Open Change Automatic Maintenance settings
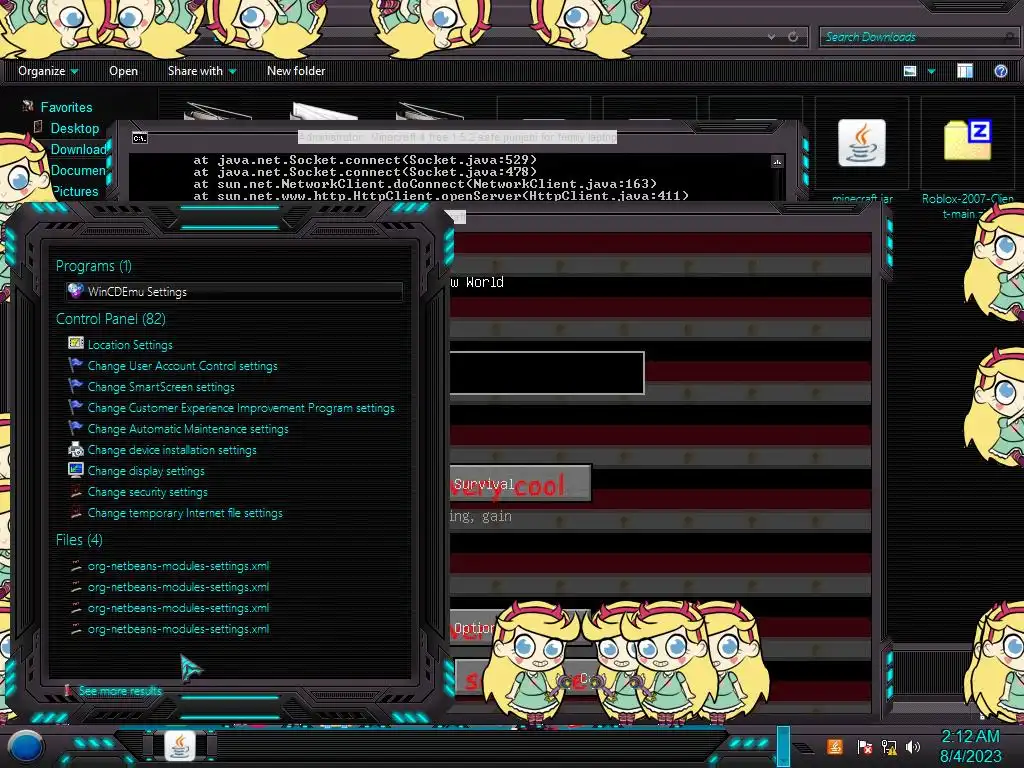 pos(187,429)
